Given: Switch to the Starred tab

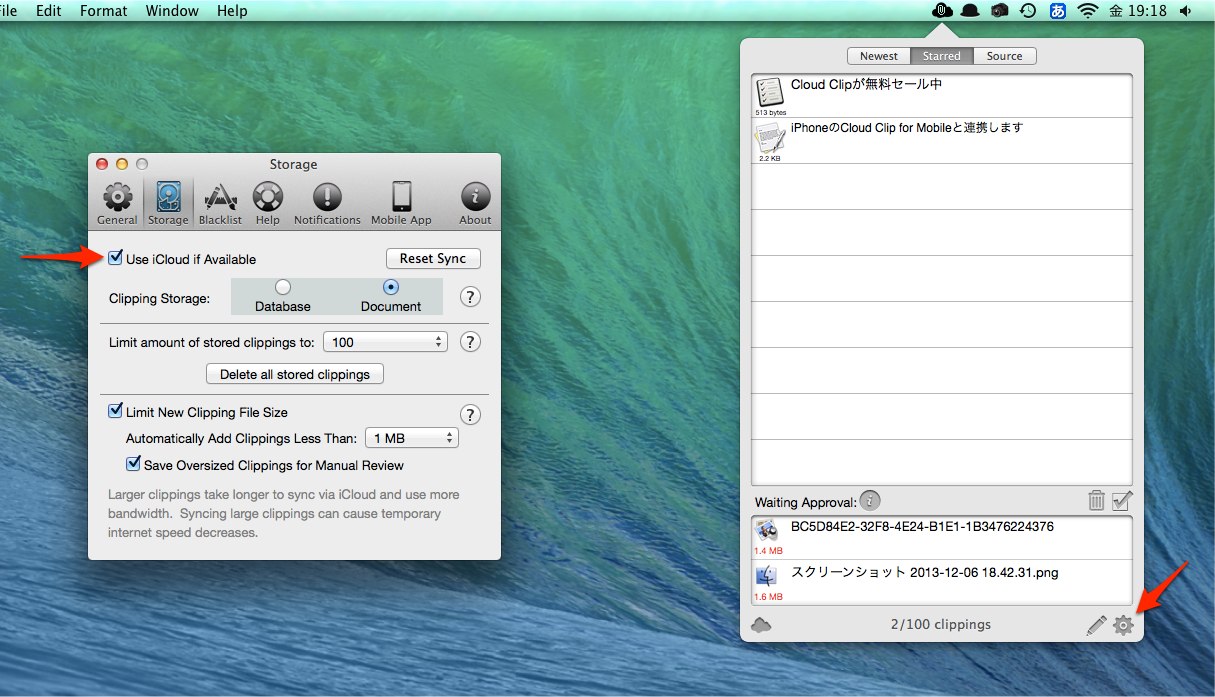Looking at the screenshot, I should [941, 56].
